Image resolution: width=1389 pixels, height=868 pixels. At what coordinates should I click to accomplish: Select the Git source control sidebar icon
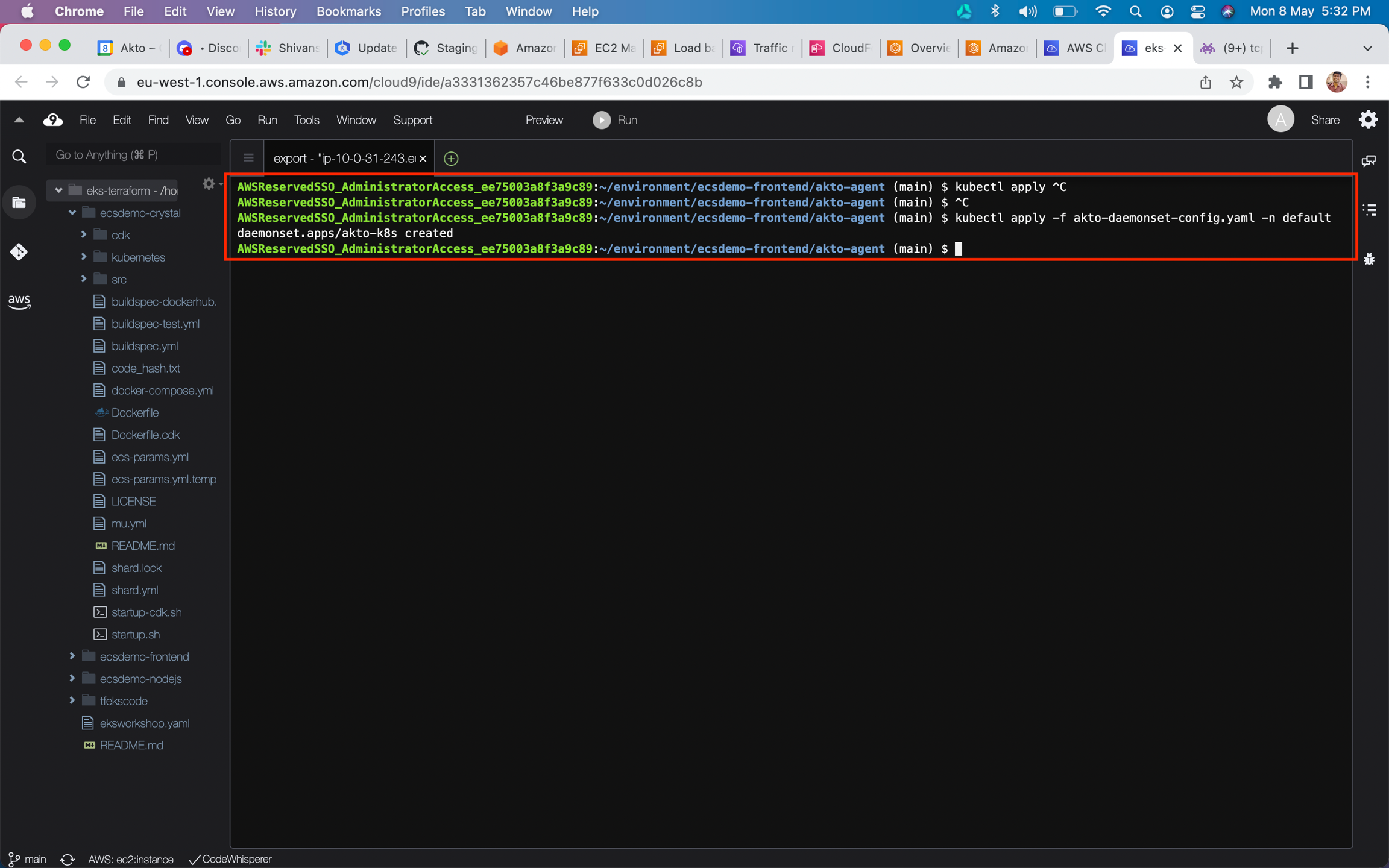(x=19, y=252)
